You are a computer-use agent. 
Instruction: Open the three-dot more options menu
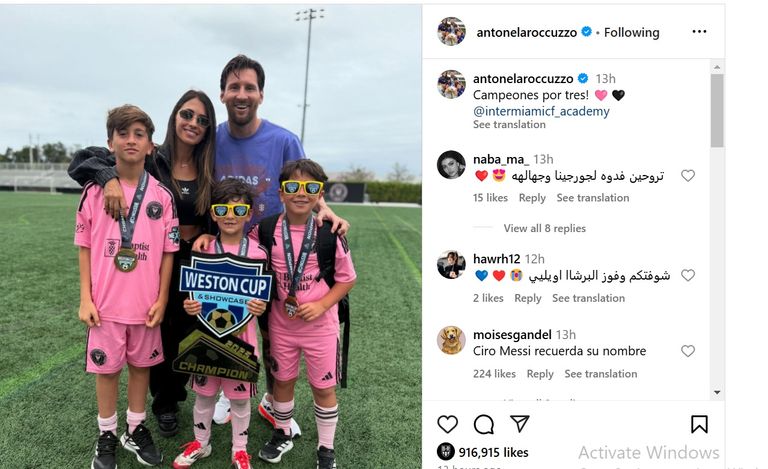(x=699, y=32)
